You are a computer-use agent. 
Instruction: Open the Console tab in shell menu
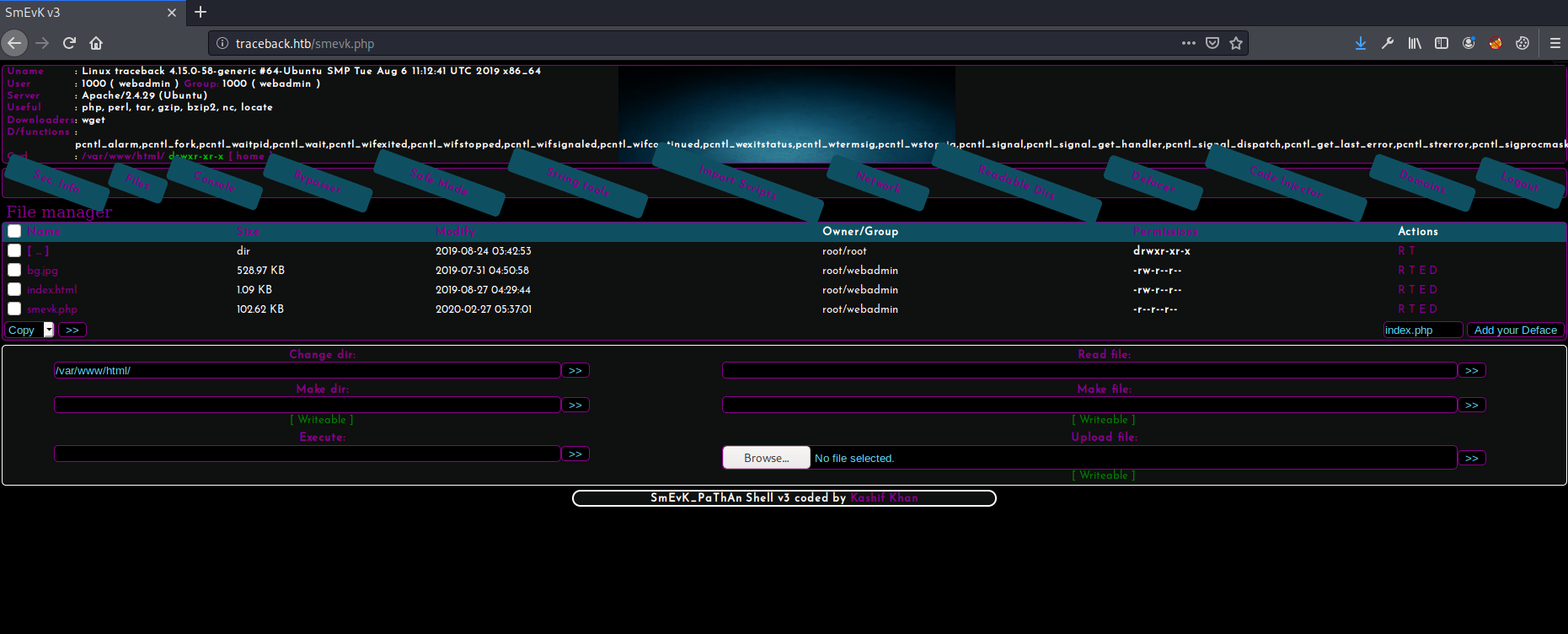pyautogui.click(x=215, y=182)
